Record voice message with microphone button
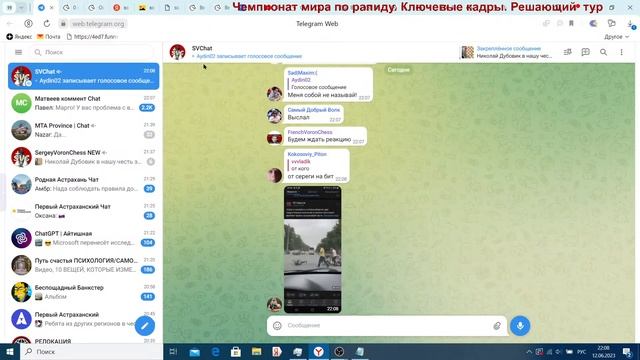 (x=520, y=325)
